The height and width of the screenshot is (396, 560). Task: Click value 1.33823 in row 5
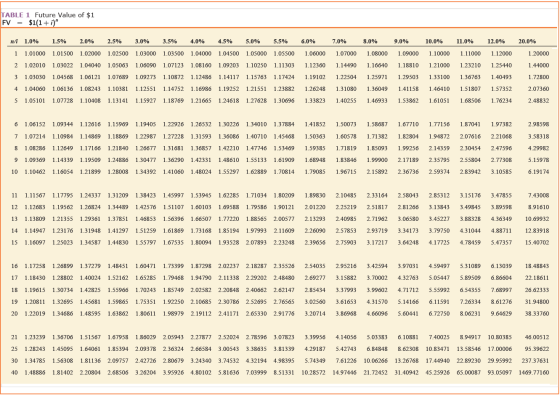[315, 101]
